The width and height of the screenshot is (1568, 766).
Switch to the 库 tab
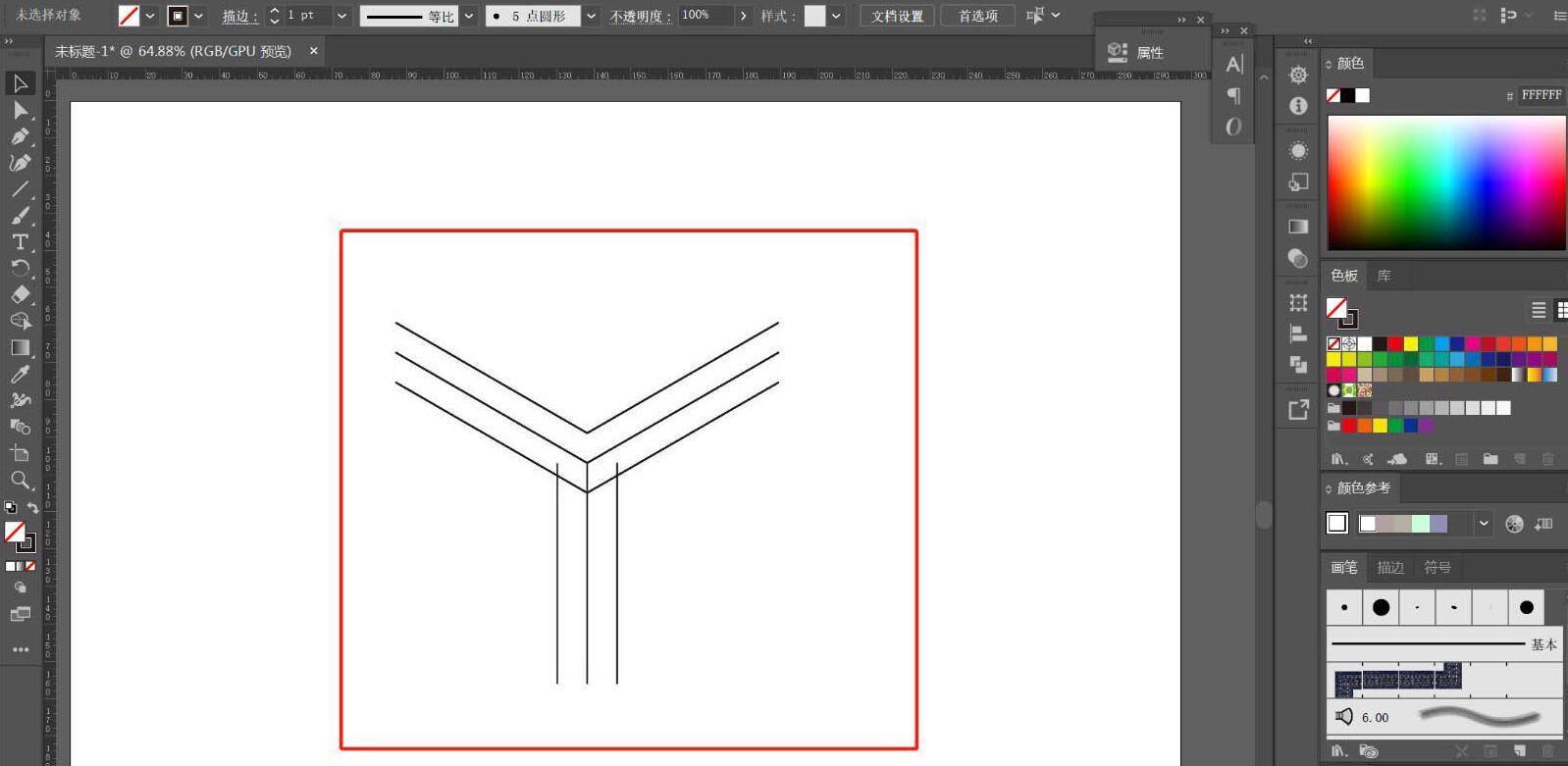click(1384, 276)
